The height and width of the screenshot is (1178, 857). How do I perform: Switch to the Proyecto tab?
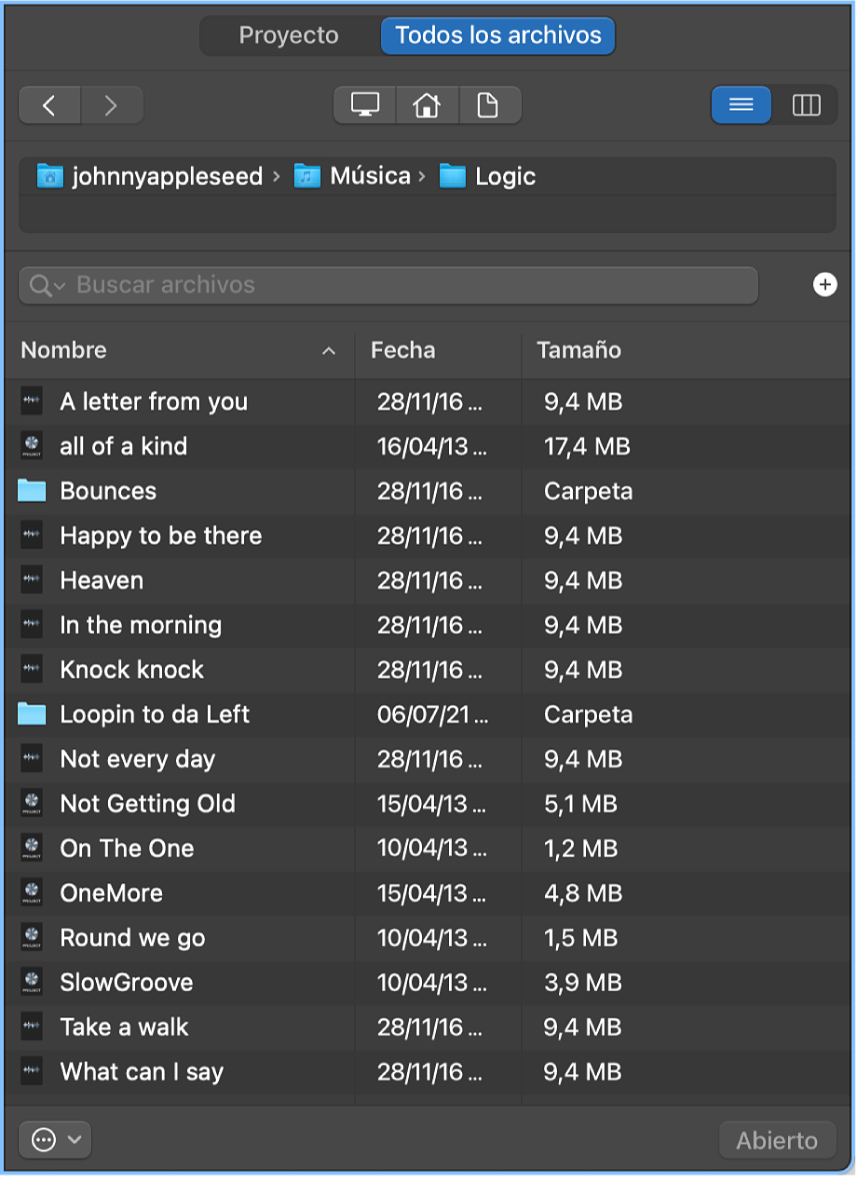pos(288,36)
